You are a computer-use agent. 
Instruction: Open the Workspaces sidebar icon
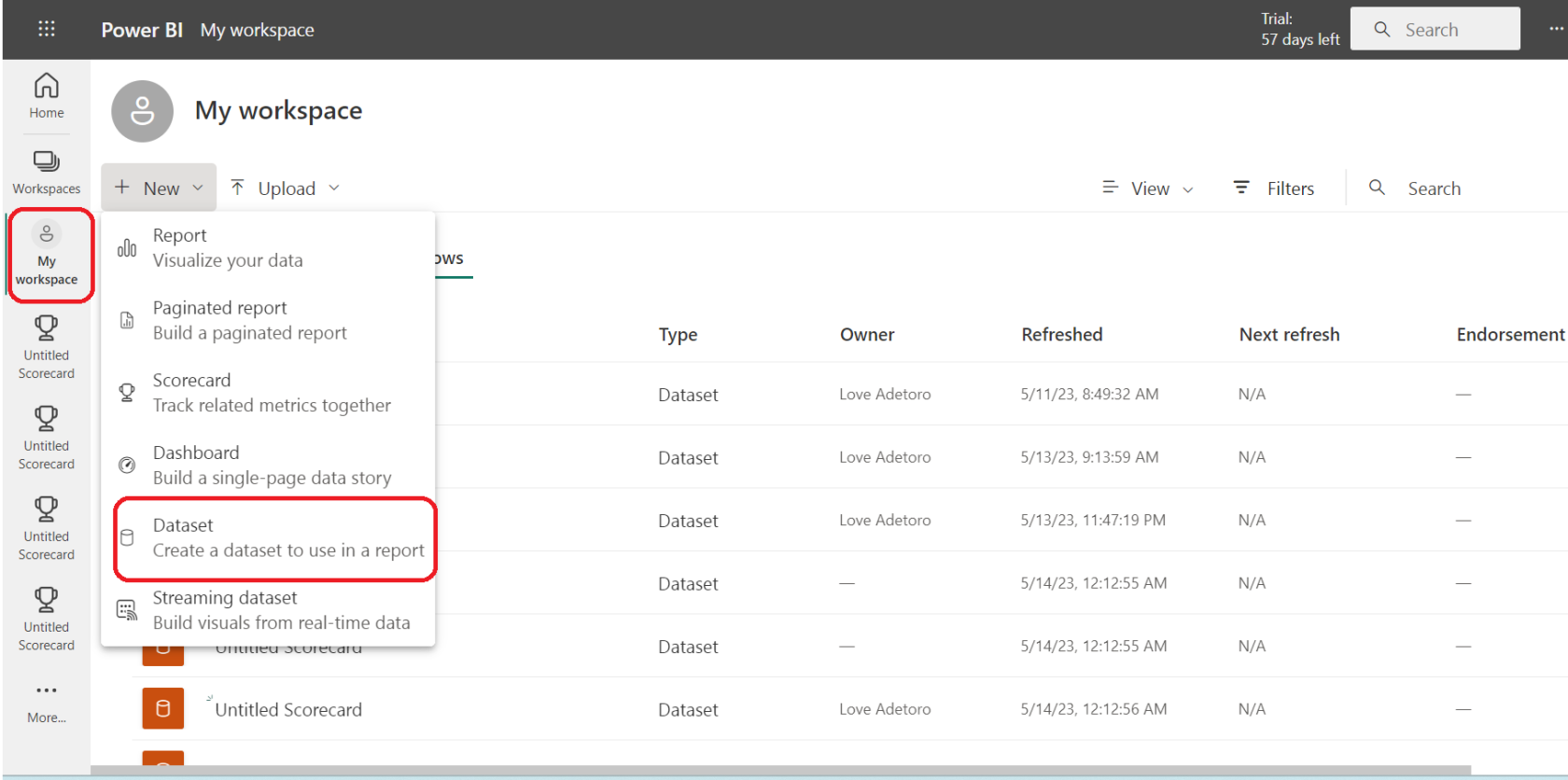click(47, 173)
